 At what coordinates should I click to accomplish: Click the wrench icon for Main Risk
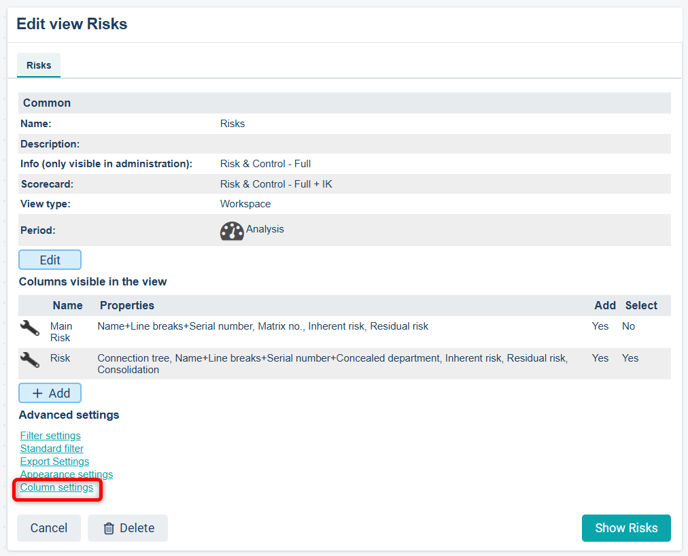tap(30, 328)
